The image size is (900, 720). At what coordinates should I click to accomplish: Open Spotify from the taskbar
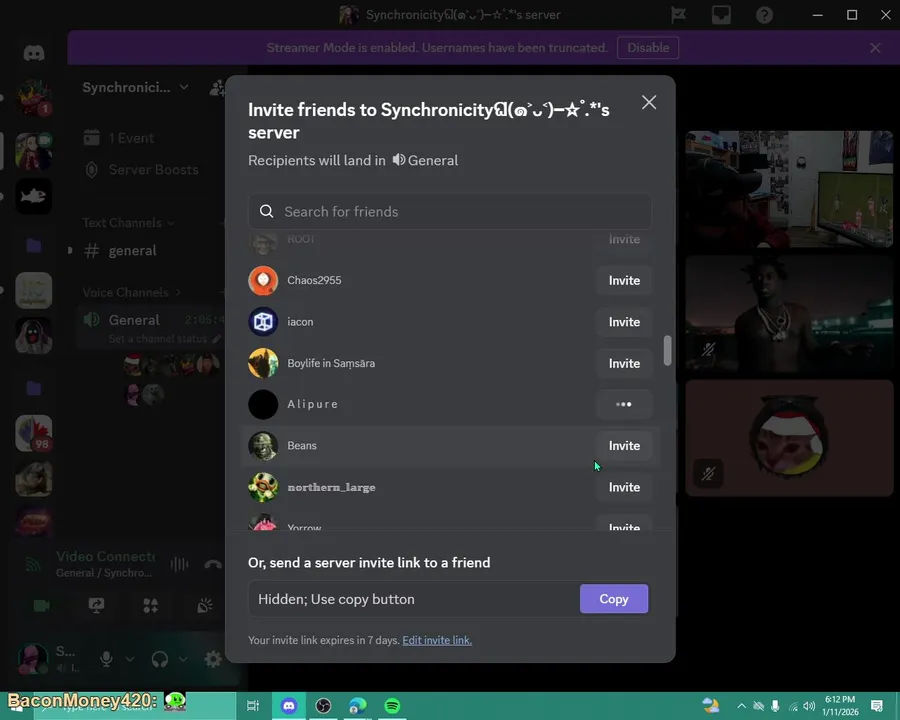(392, 706)
